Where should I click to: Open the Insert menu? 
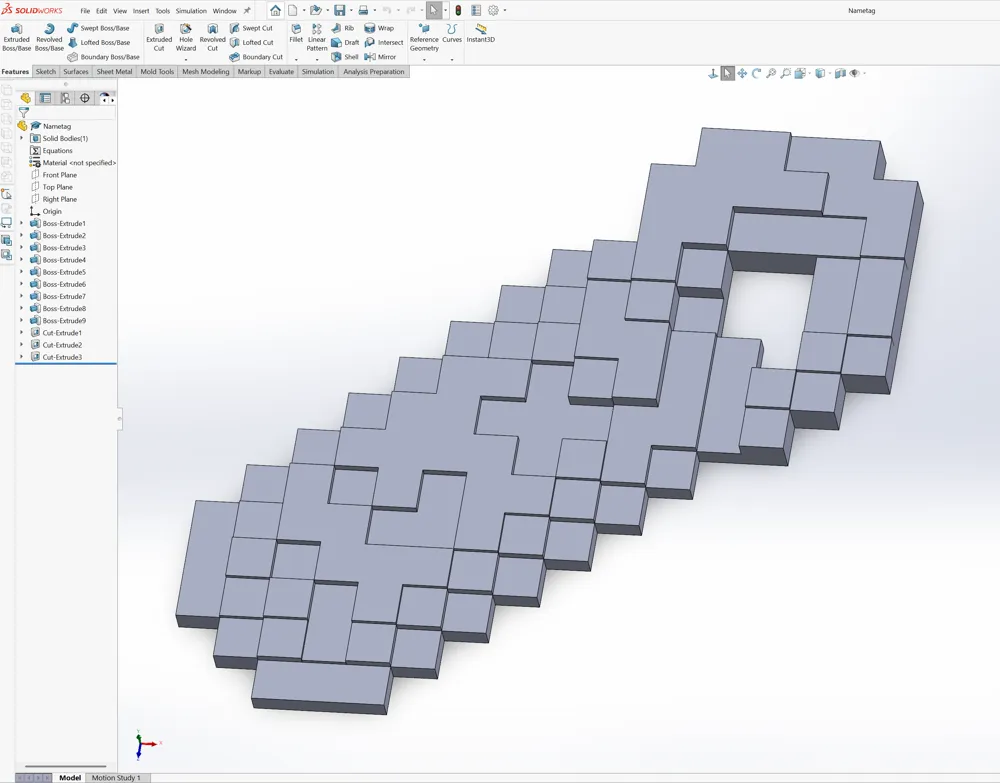coord(141,11)
